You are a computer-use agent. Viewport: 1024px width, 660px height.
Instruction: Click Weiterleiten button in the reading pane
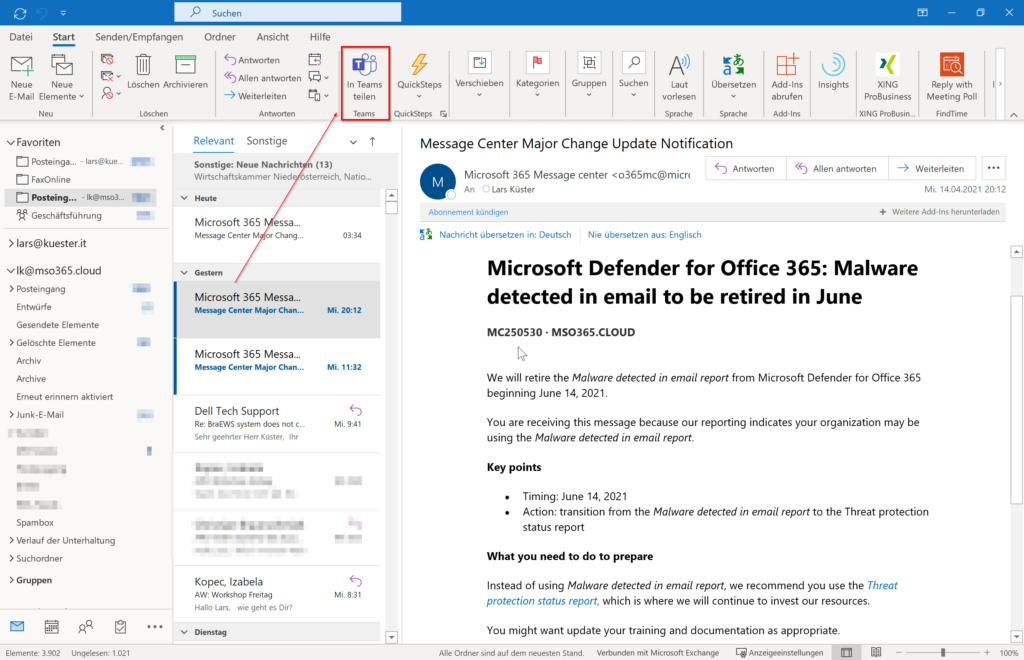pyautogui.click(x=931, y=168)
